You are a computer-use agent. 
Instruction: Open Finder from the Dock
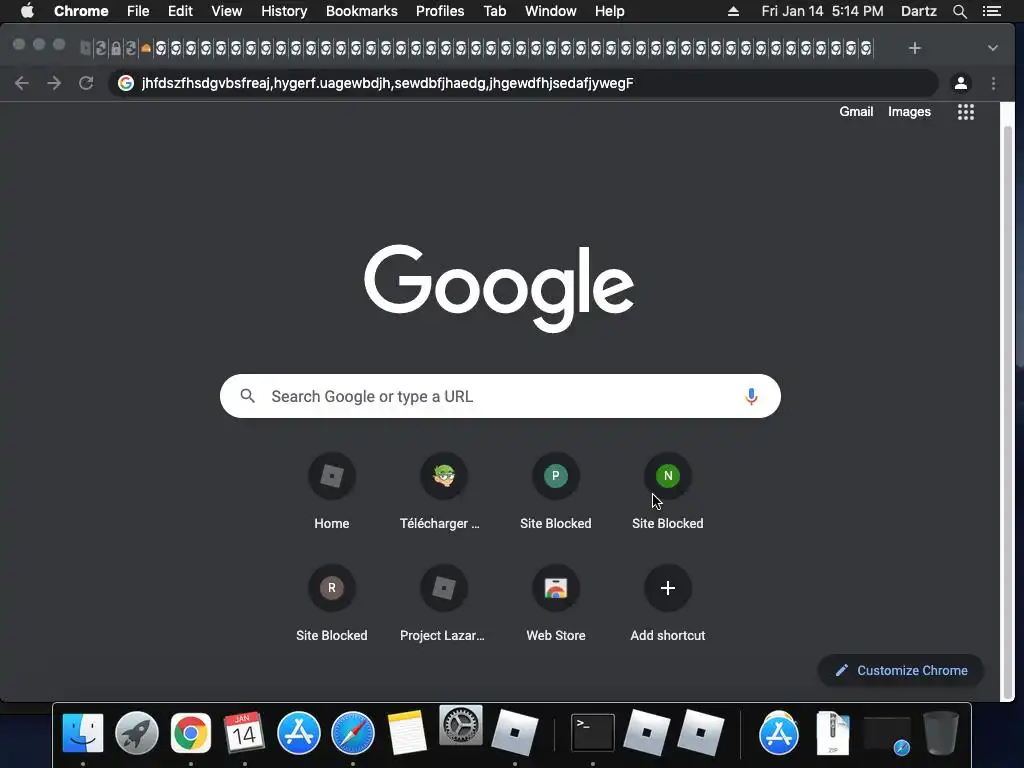83,733
